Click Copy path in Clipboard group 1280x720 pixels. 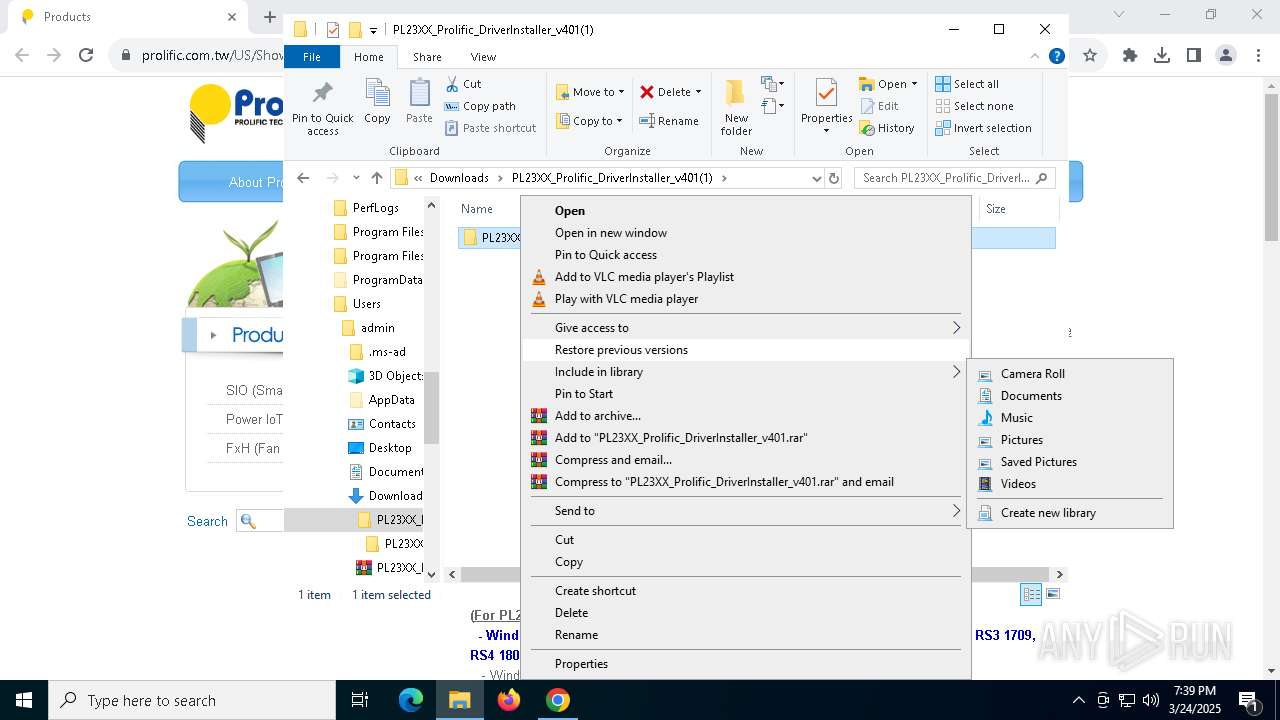480,106
